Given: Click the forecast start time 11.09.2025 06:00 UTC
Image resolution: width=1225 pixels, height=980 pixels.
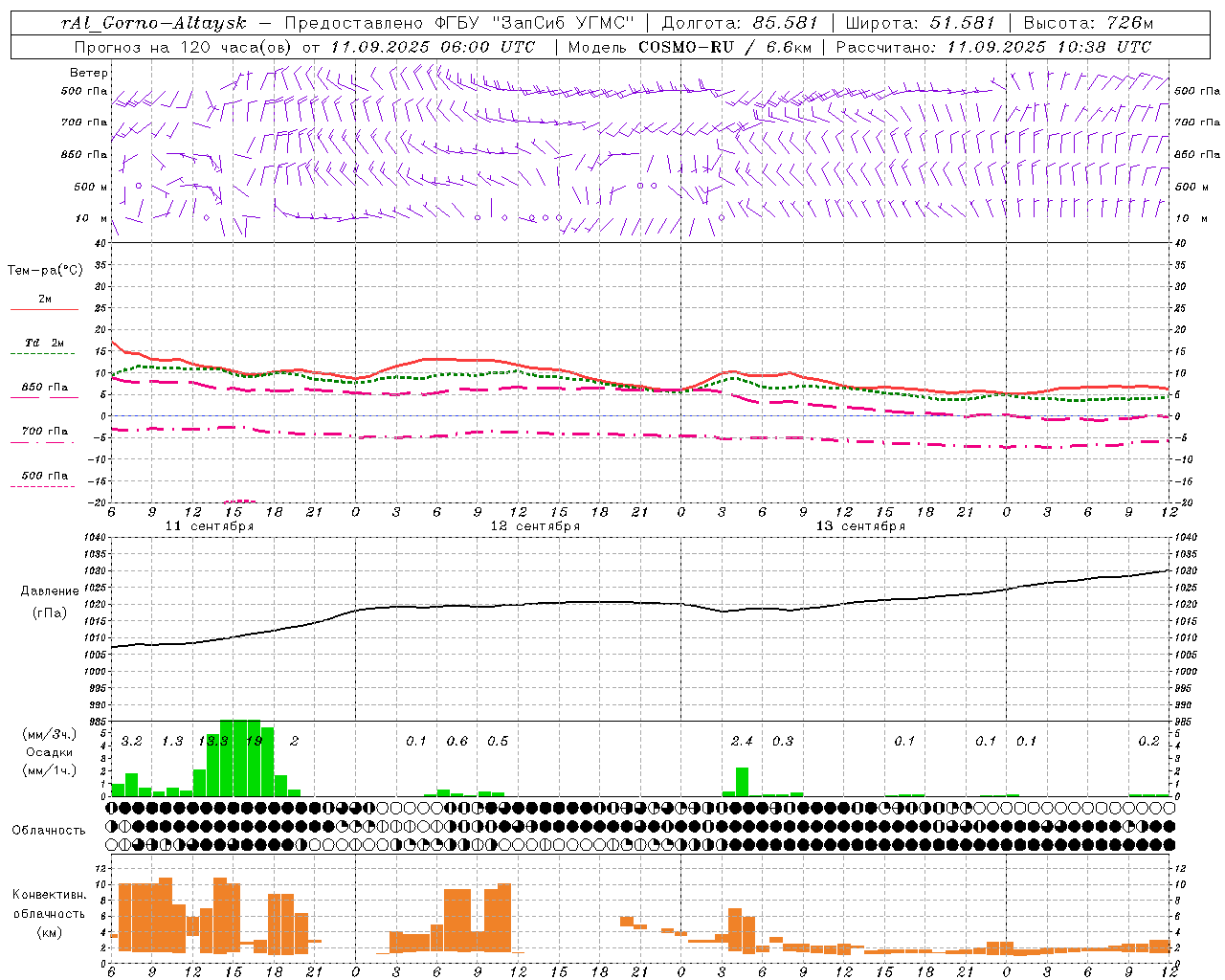Looking at the screenshot, I should [x=433, y=47].
